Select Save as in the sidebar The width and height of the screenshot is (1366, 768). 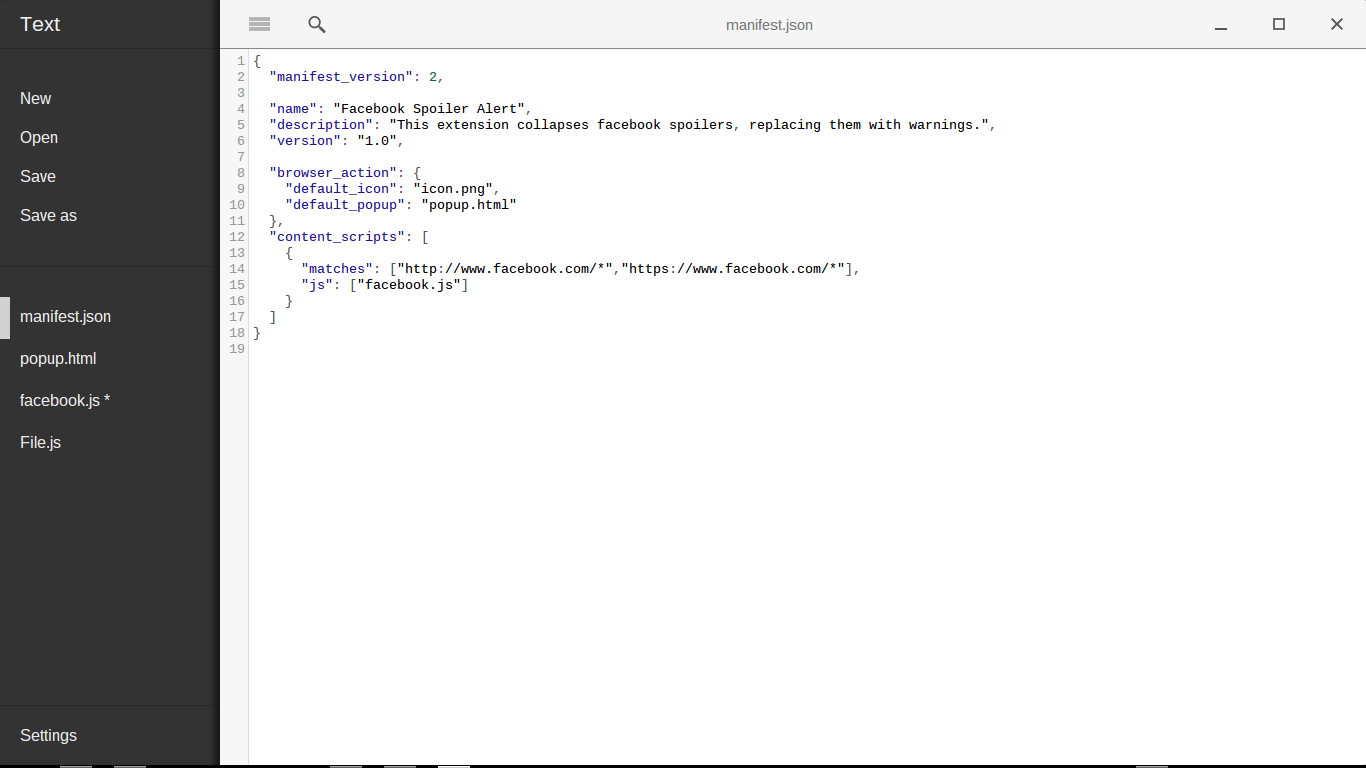(x=48, y=215)
